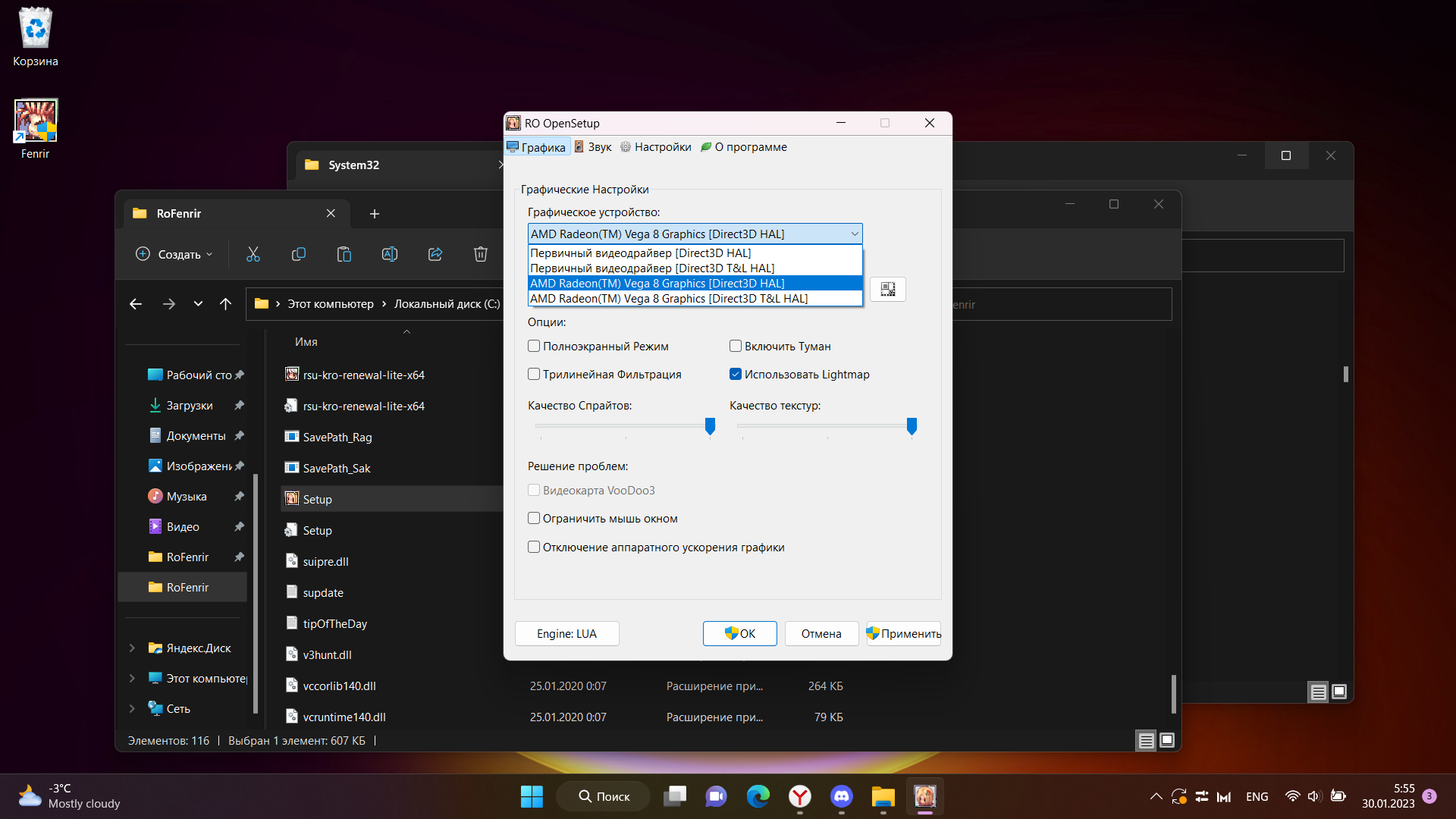Open Discord from the taskbar
Screen dimensions: 1456x819
841,796
